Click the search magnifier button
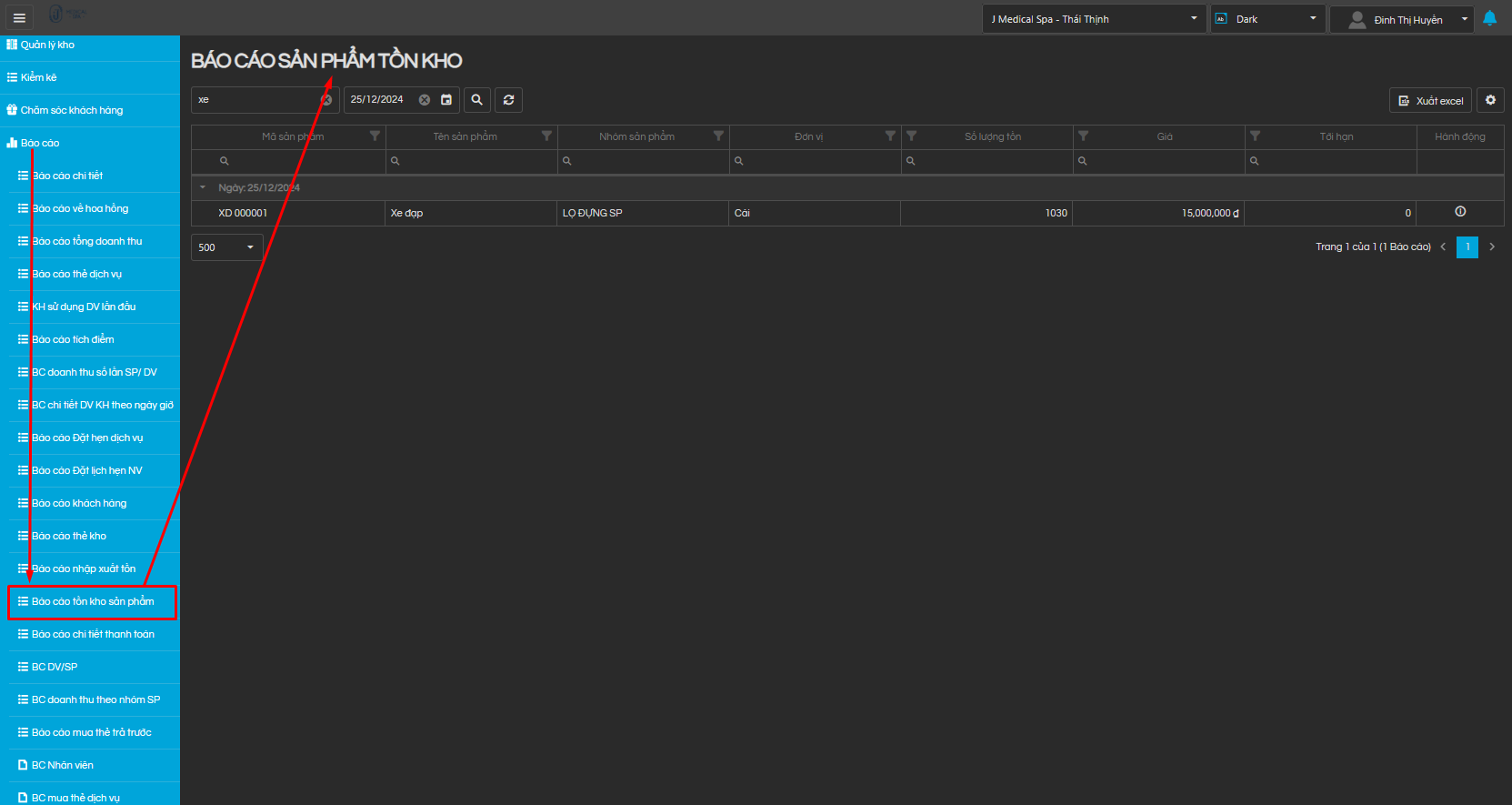 (476, 100)
